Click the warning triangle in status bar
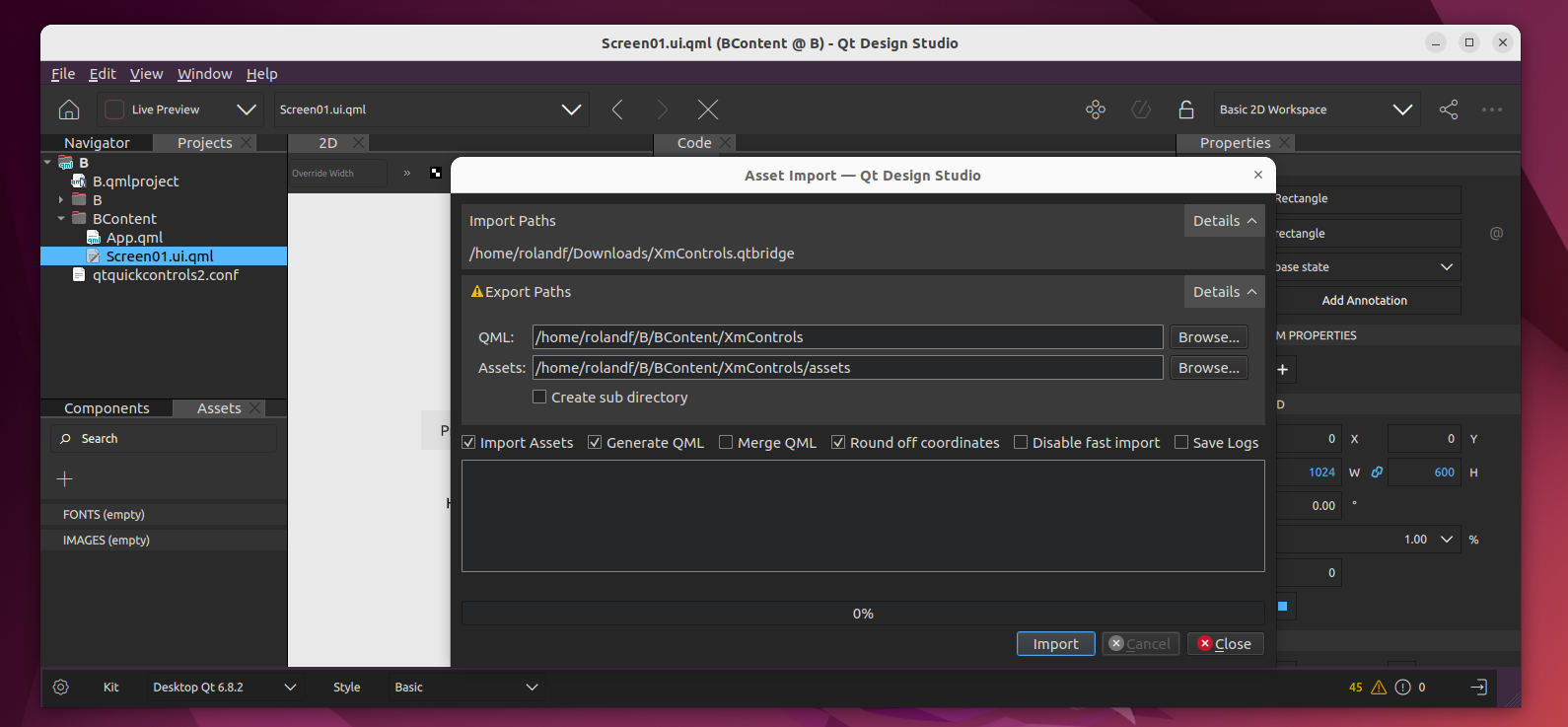This screenshot has height=727, width=1568. [x=1379, y=688]
